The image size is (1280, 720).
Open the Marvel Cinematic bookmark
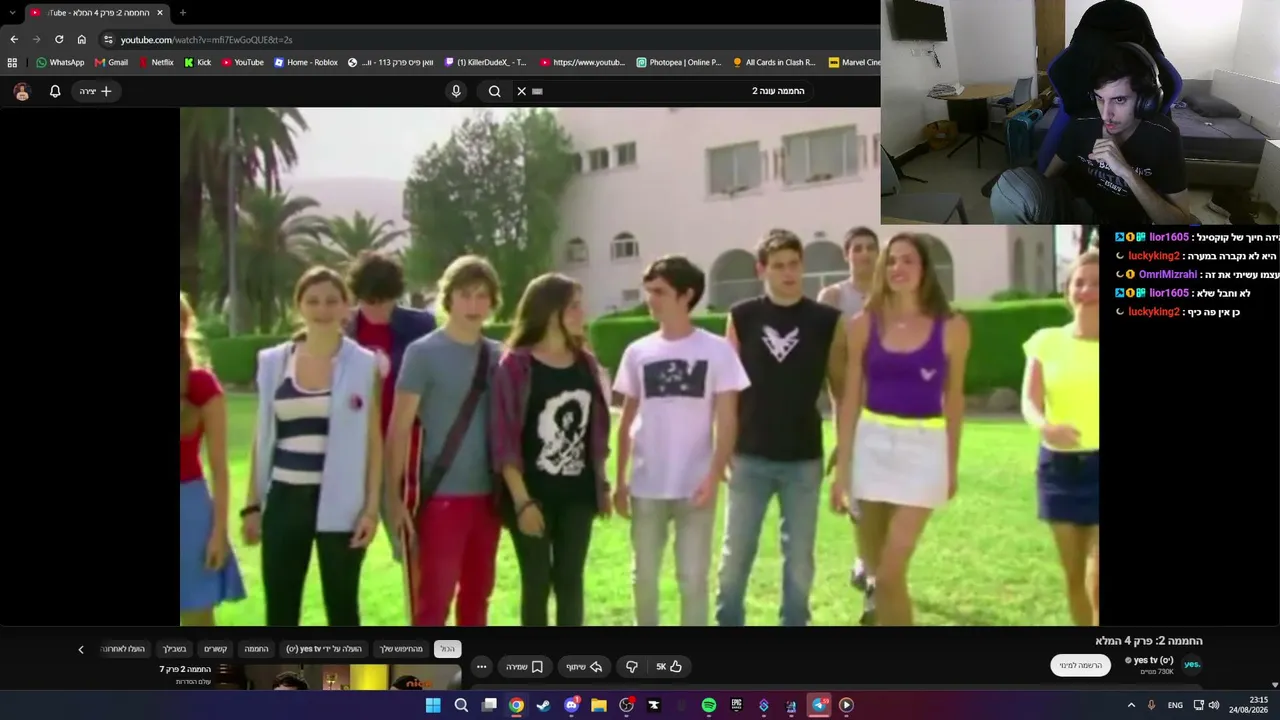[x=855, y=62]
